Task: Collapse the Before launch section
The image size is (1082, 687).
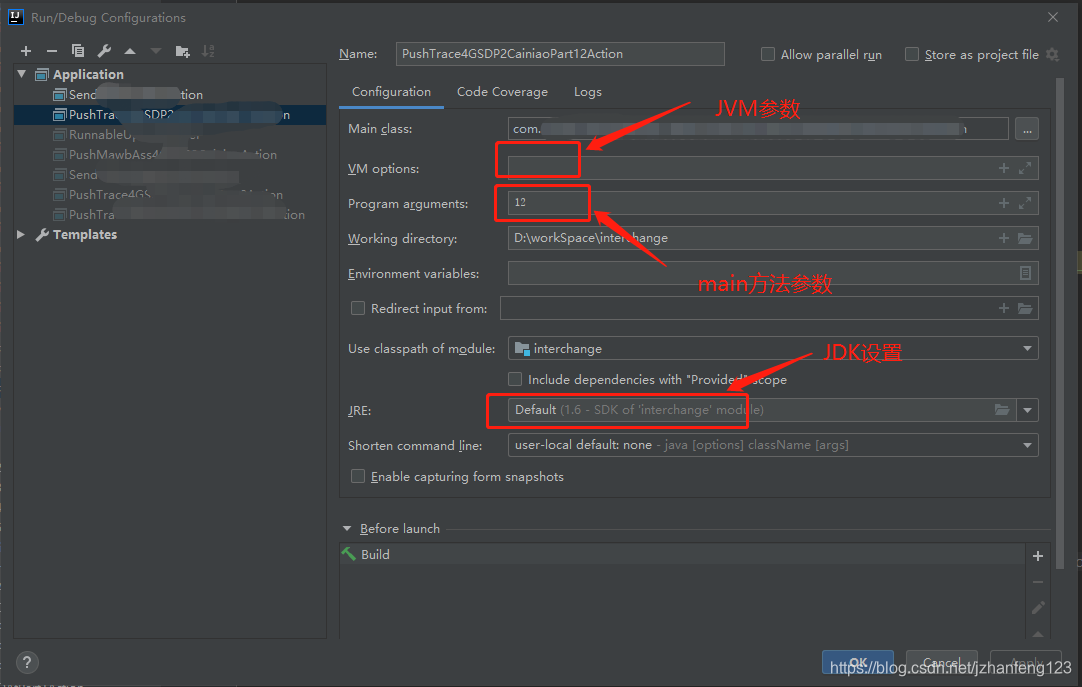Action: click(x=346, y=528)
